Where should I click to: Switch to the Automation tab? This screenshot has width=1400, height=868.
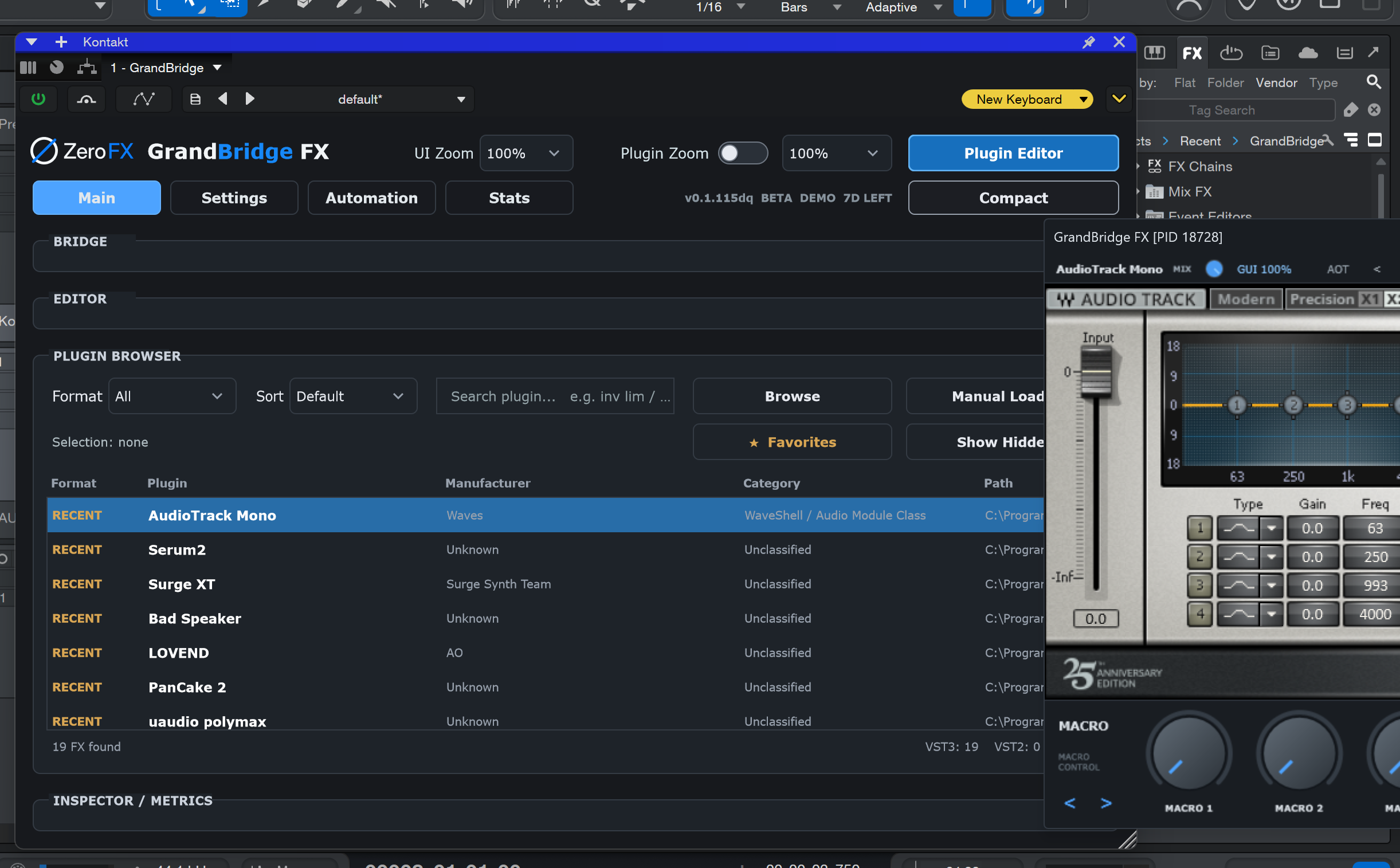[x=371, y=198]
